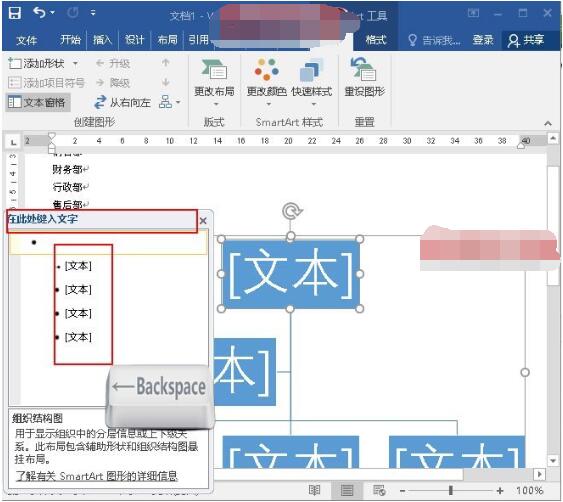Select the top [文本] SmartArt box
This screenshot has width=563, height=502.
(x=290, y=274)
